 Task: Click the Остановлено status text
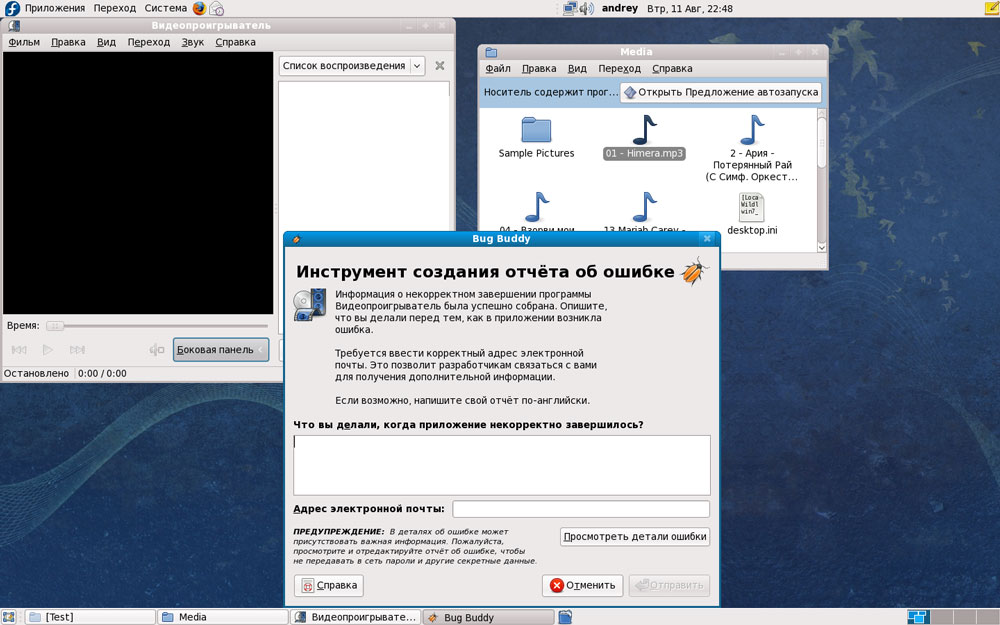36,374
